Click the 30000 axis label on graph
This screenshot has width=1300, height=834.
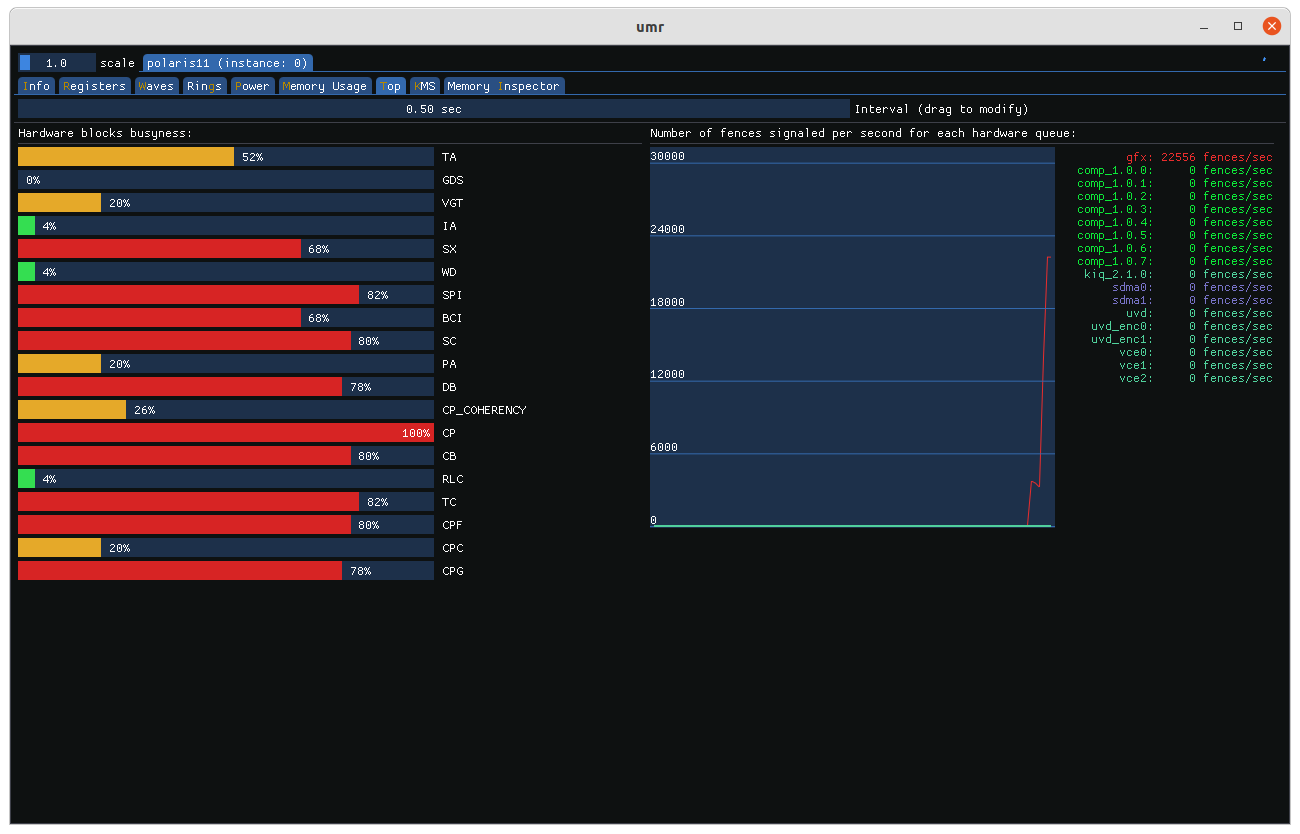pos(667,156)
